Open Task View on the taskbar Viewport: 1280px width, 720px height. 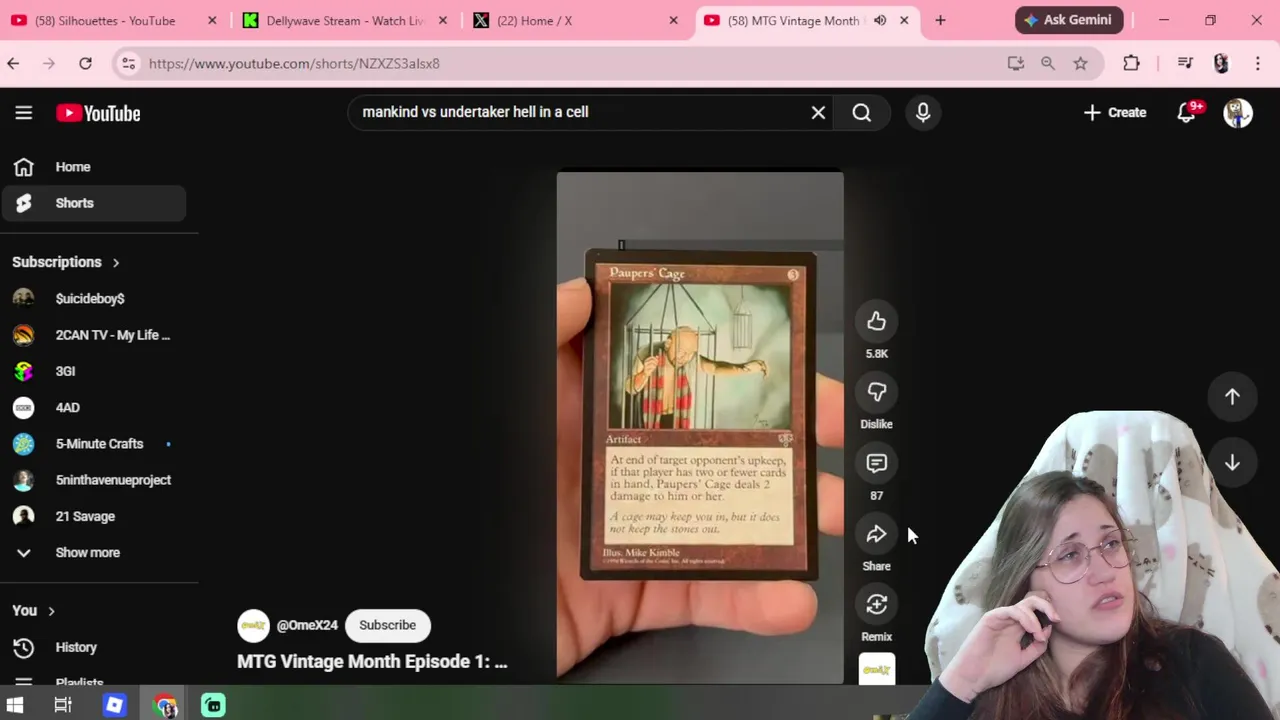tap(63, 705)
